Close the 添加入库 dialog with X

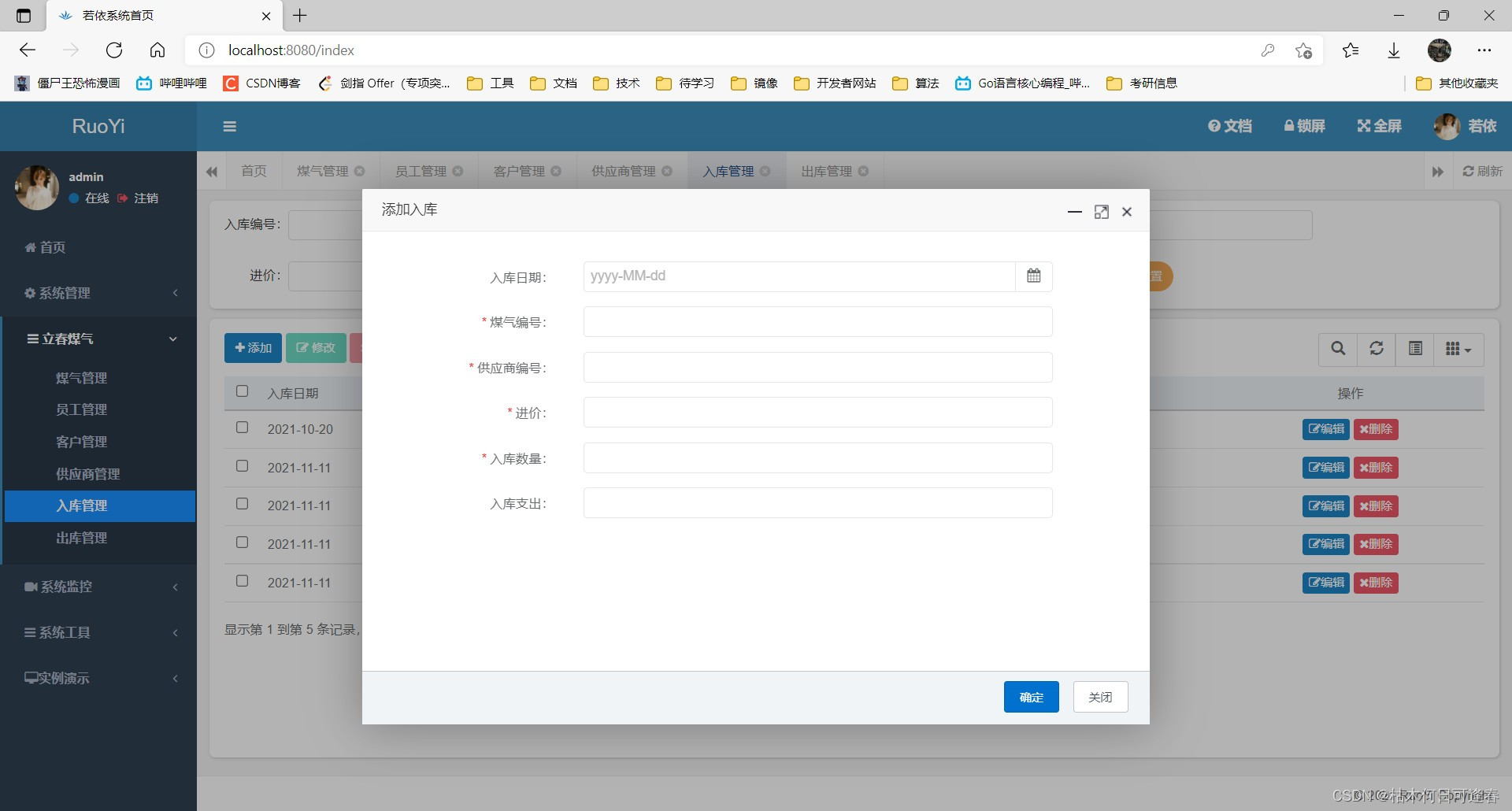tap(1127, 212)
